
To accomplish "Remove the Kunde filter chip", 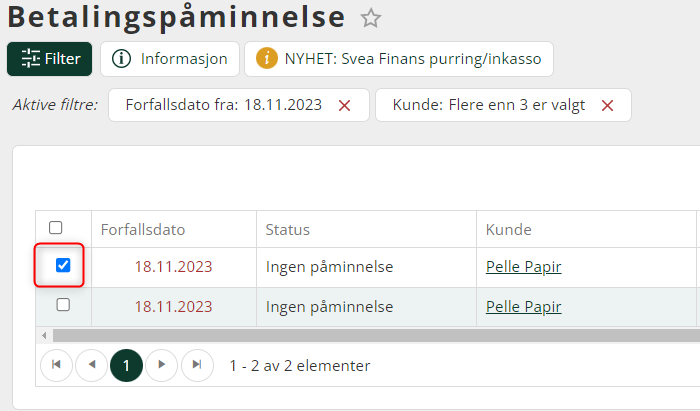I will (607, 105).
